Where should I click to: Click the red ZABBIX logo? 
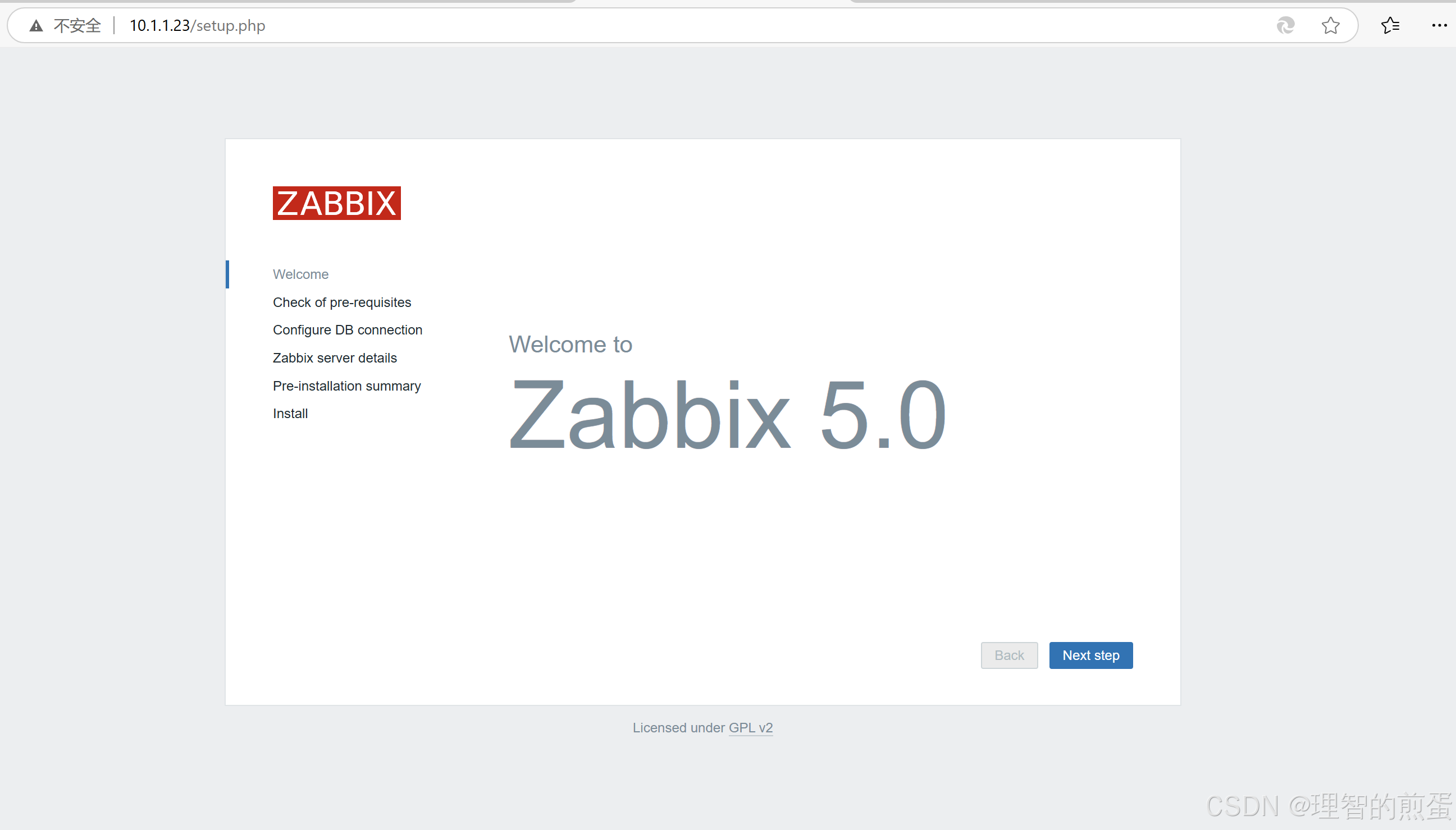click(x=336, y=203)
